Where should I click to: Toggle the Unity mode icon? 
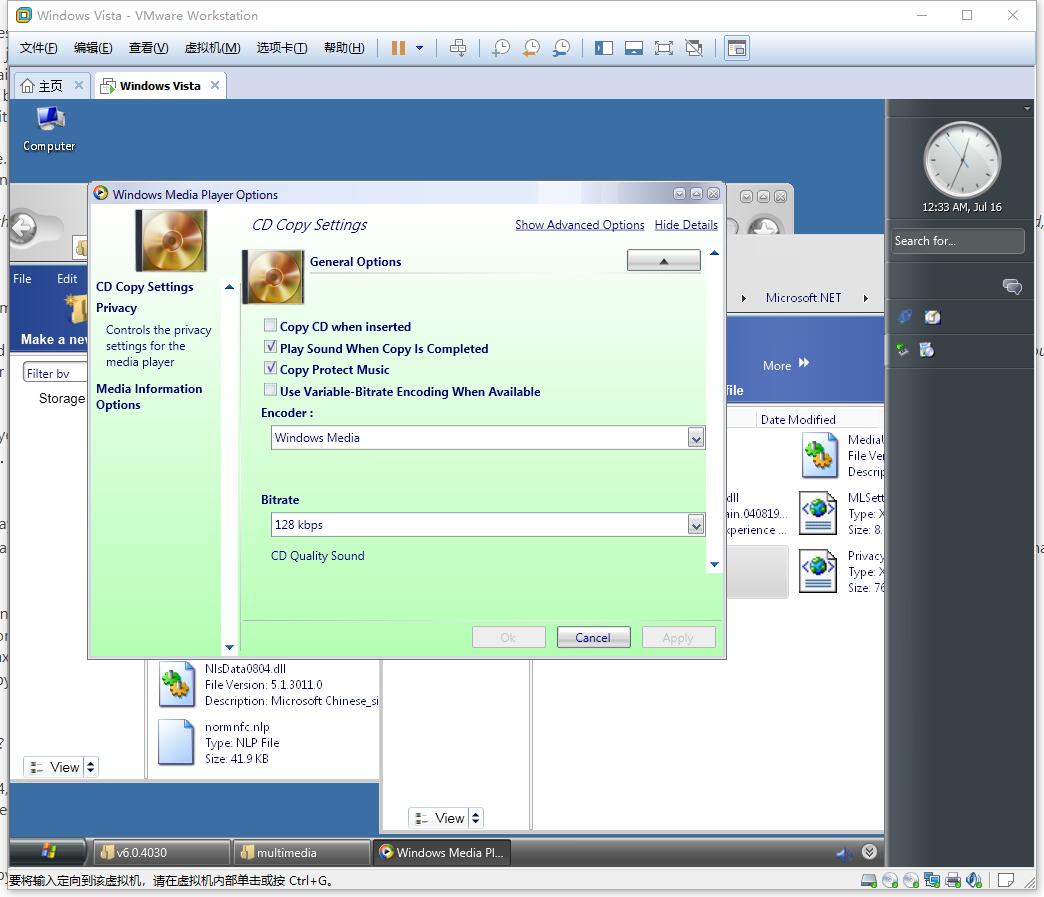pos(694,48)
